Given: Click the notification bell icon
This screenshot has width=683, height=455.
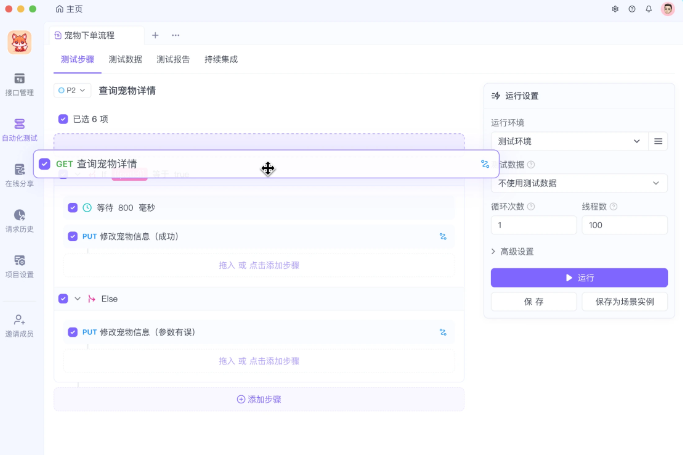Looking at the screenshot, I should click(x=648, y=9).
